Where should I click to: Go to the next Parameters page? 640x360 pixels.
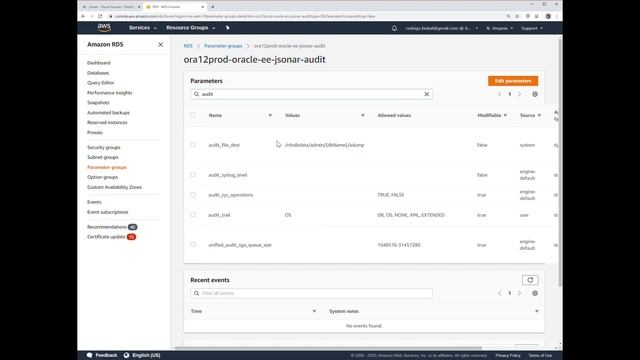point(520,94)
